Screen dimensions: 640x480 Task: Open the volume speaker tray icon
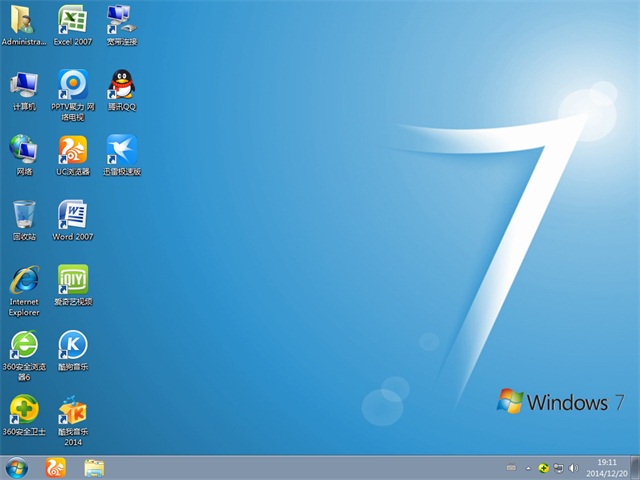click(x=573, y=468)
